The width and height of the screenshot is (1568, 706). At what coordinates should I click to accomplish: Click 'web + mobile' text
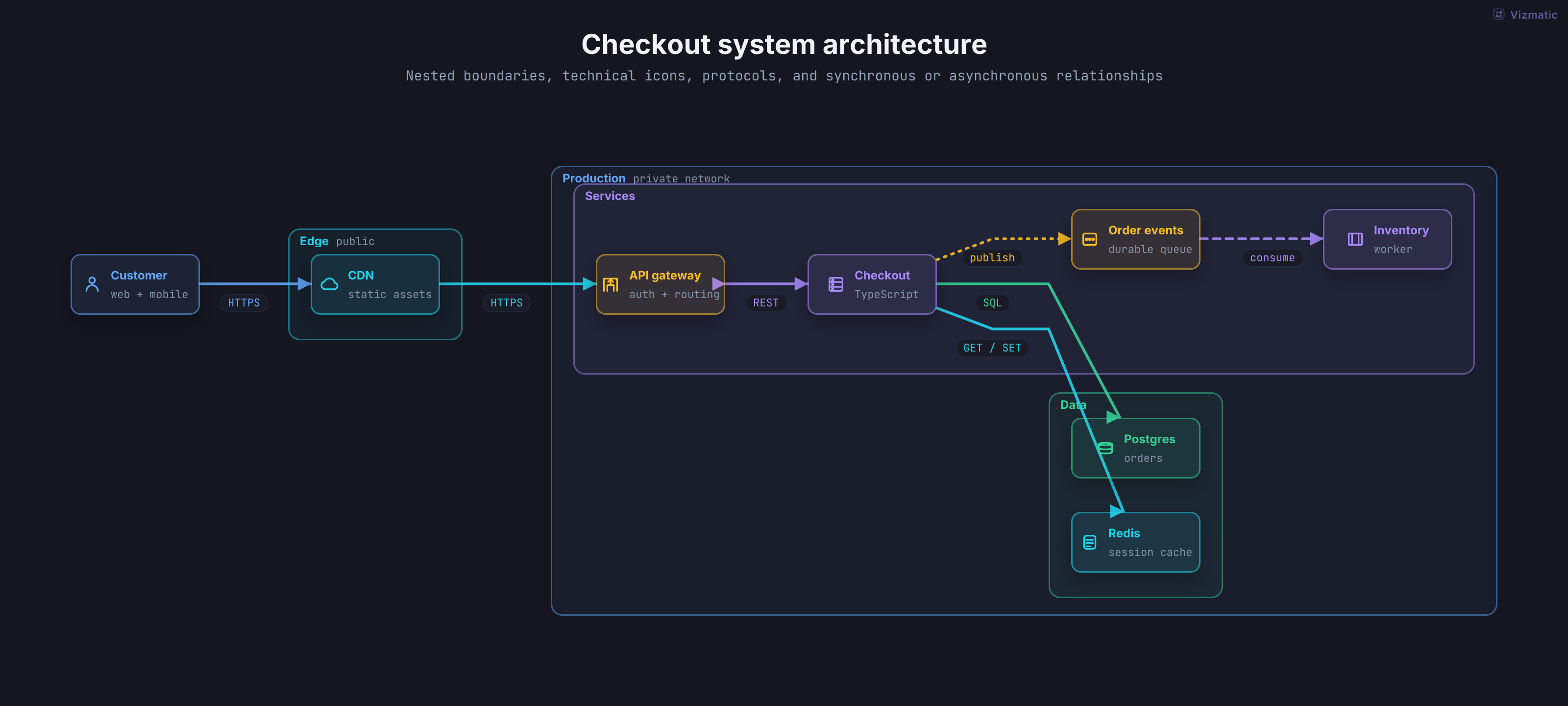(x=149, y=295)
